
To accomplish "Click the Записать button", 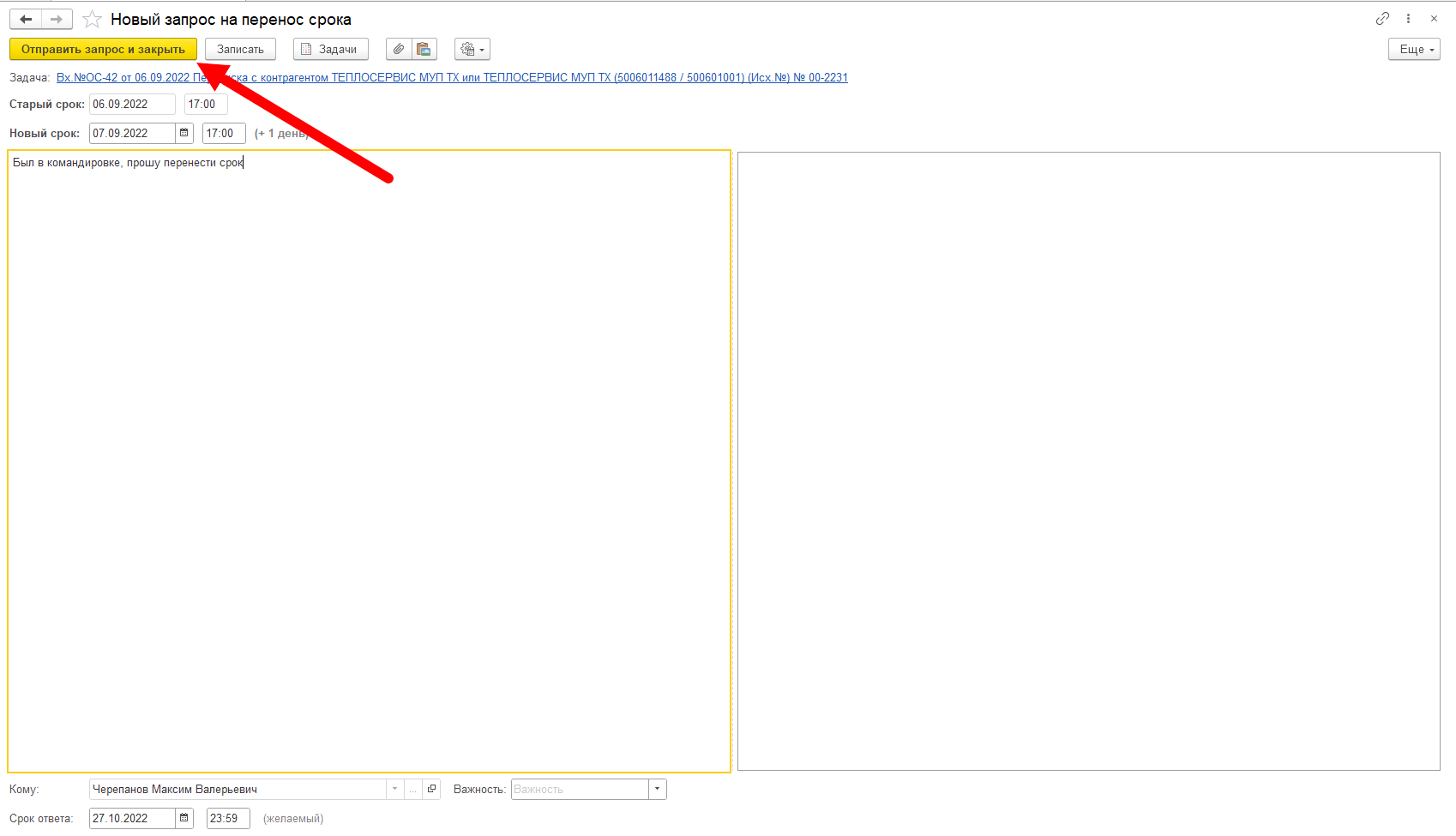I will 240,49.
